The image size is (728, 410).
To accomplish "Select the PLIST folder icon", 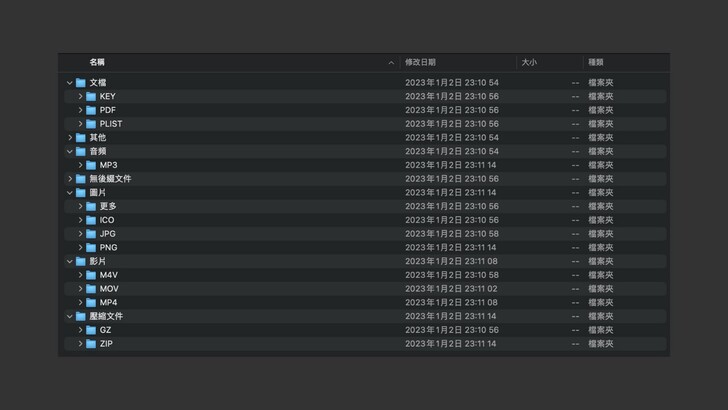I will (x=91, y=124).
